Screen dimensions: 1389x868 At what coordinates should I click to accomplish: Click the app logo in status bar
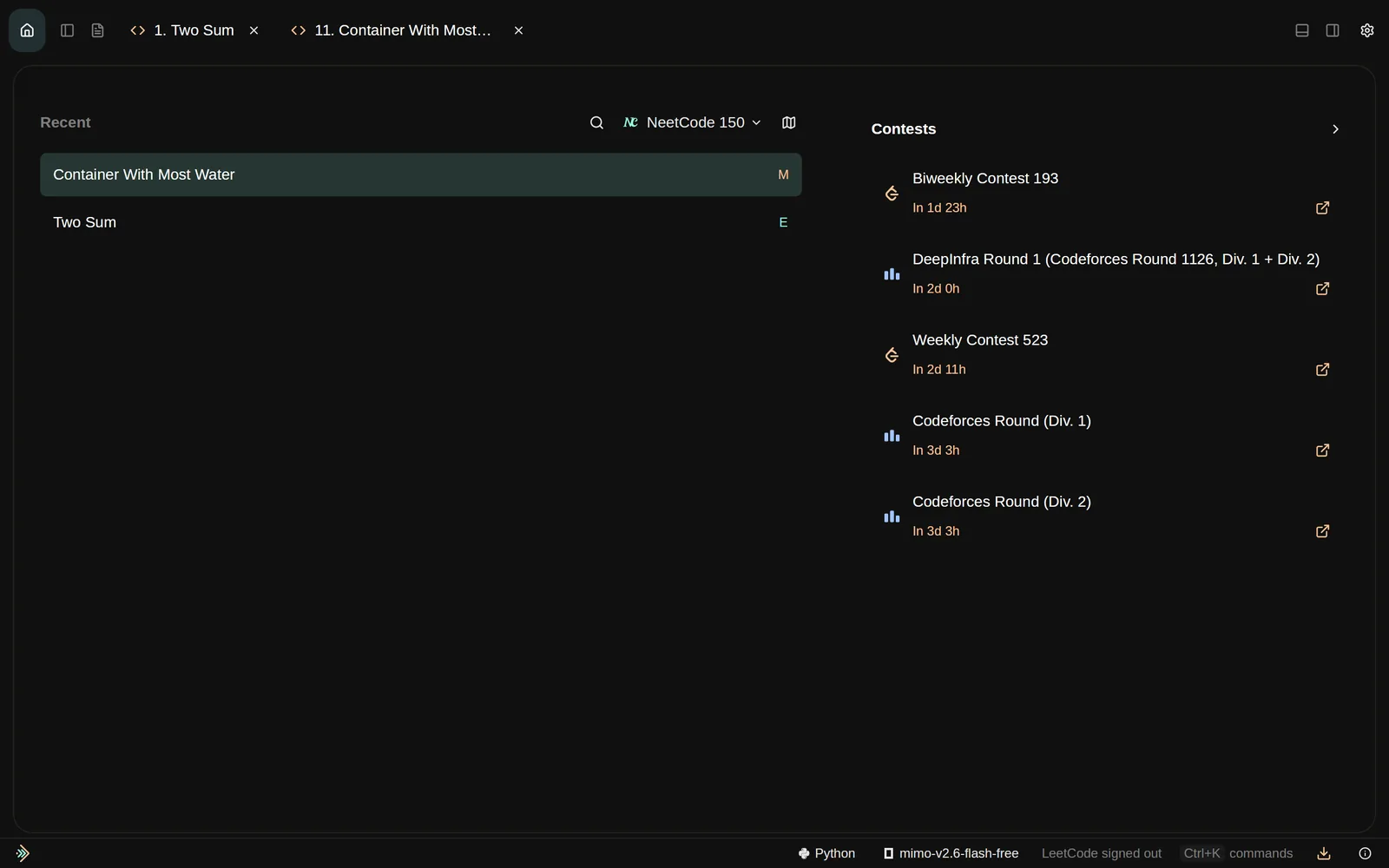(23, 853)
